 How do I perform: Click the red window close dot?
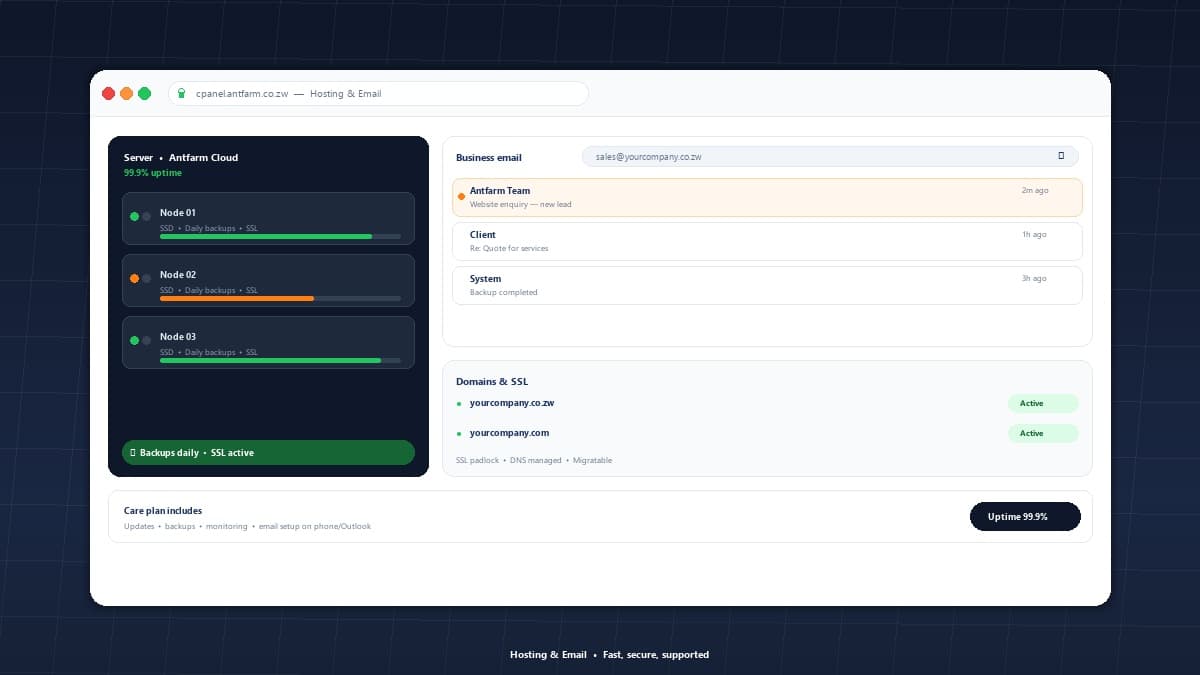point(109,94)
